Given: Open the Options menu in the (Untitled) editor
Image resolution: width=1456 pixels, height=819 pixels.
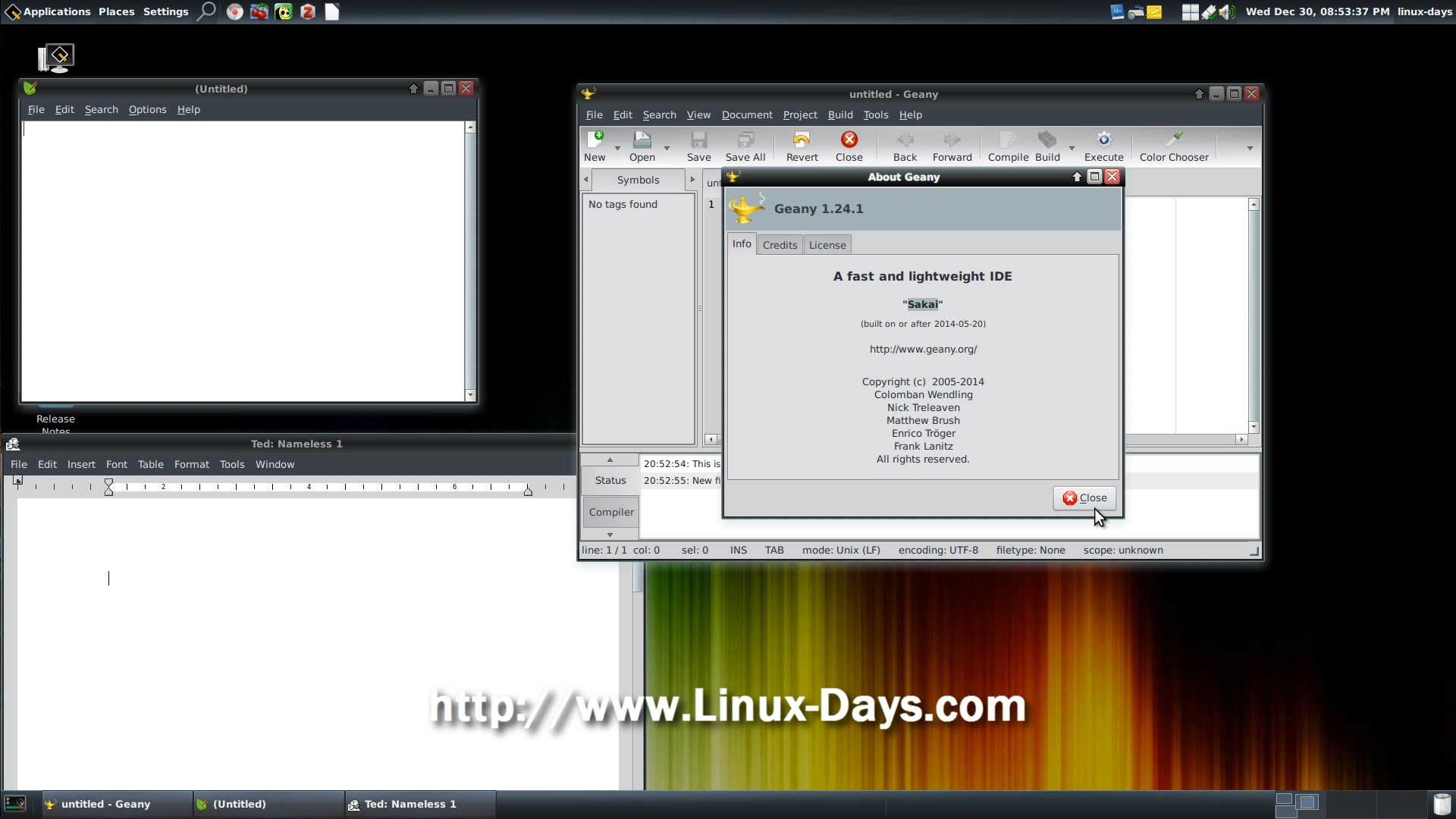Looking at the screenshot, I should pyautogui.click(x=147, y=109).
